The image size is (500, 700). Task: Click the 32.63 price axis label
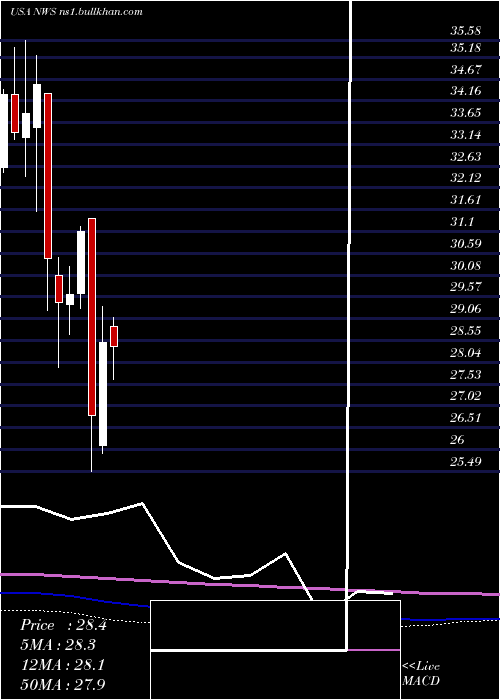[465, 156]
